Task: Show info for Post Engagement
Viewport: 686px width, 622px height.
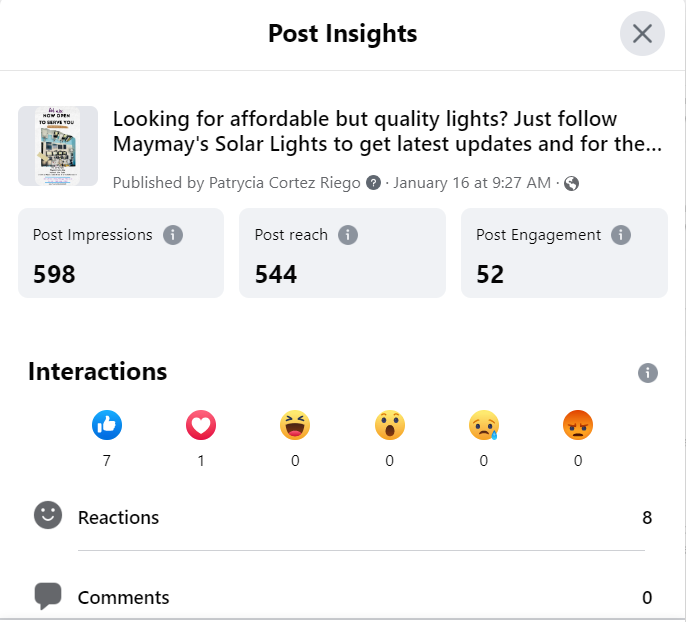Action: click(621, 235)
